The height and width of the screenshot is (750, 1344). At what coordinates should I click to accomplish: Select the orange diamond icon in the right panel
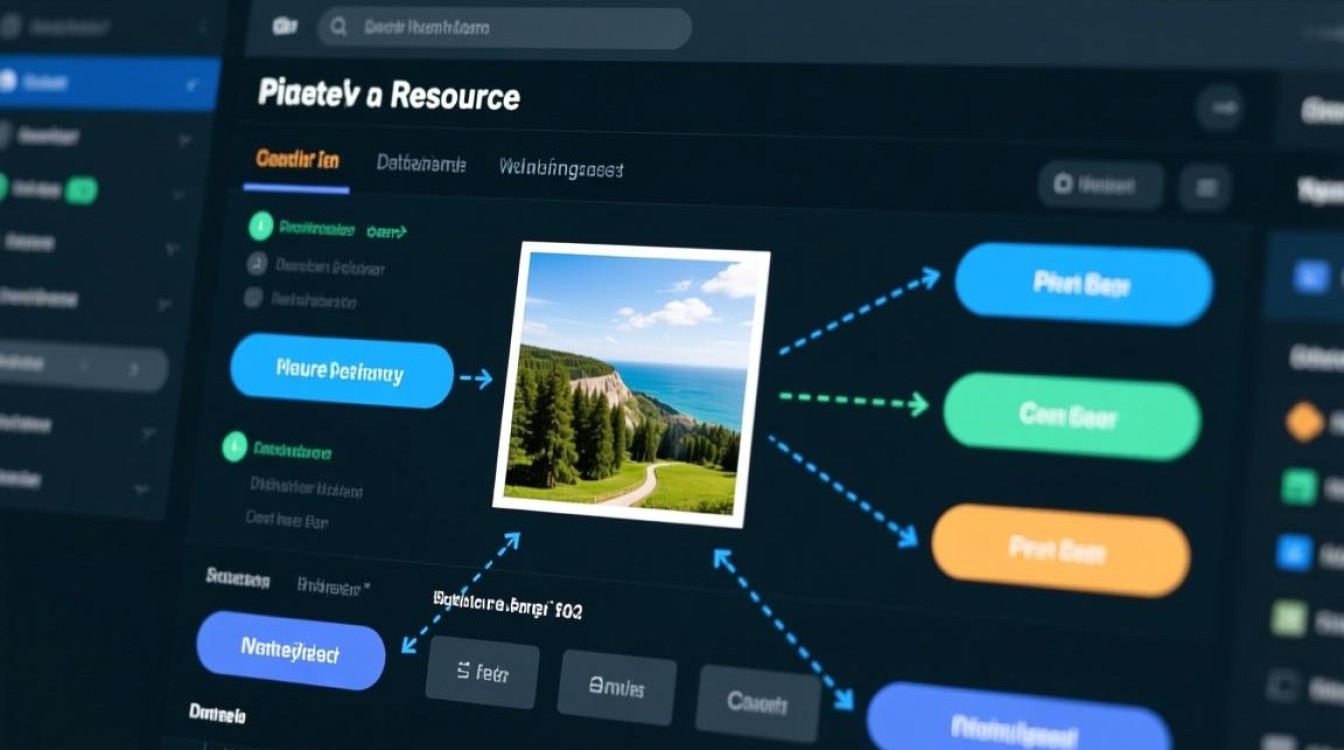(x=1305, y=421)
